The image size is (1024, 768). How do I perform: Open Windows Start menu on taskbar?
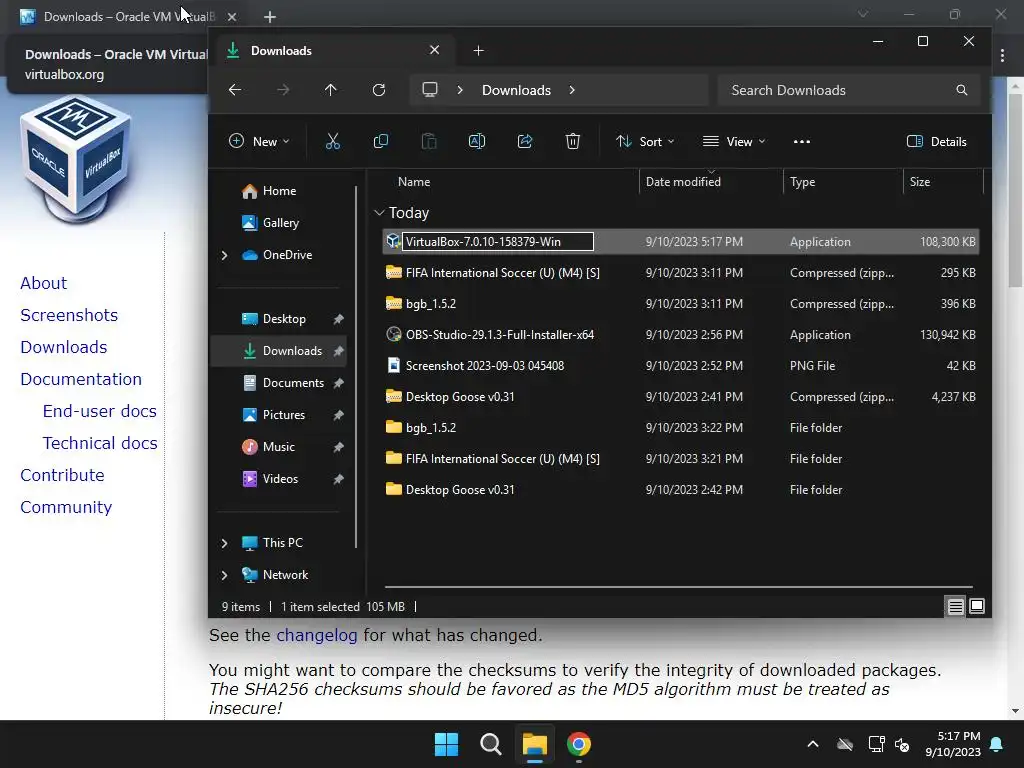(447, 744)
